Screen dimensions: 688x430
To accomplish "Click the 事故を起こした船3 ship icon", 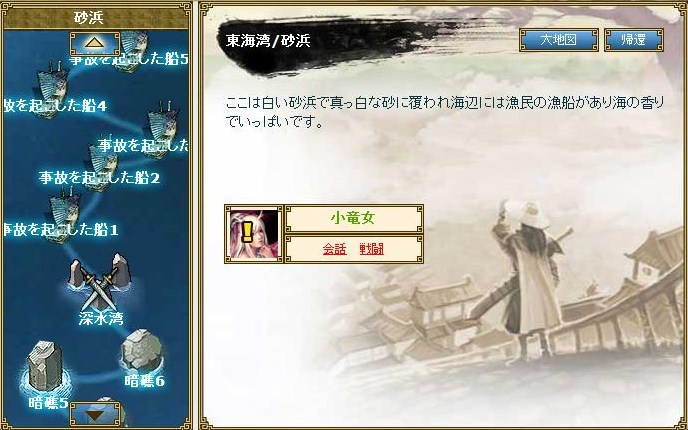I will [x=162, y=127].
